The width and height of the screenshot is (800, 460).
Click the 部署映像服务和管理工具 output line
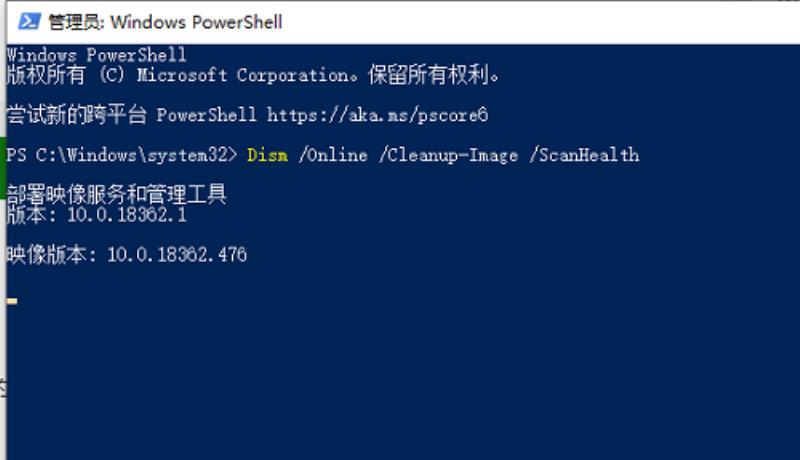point(116,194)
